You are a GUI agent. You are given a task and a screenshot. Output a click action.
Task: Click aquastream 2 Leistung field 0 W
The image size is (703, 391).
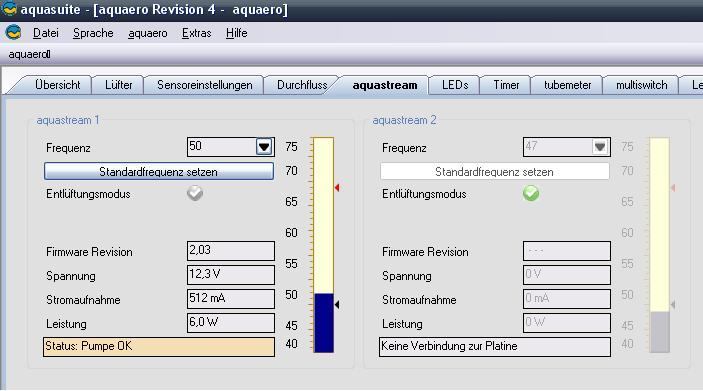point(567,322)
